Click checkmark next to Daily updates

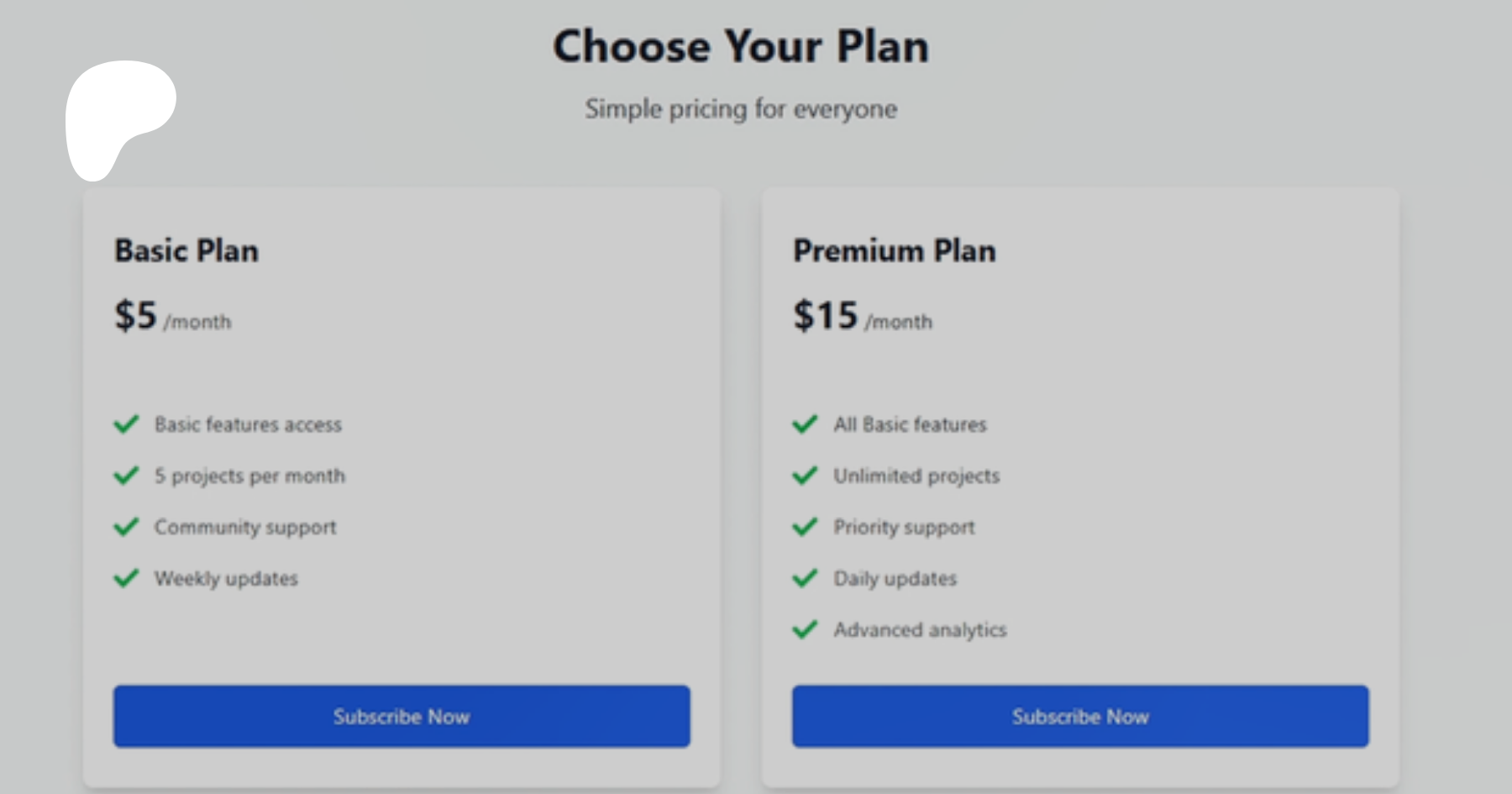pos(805,578)
